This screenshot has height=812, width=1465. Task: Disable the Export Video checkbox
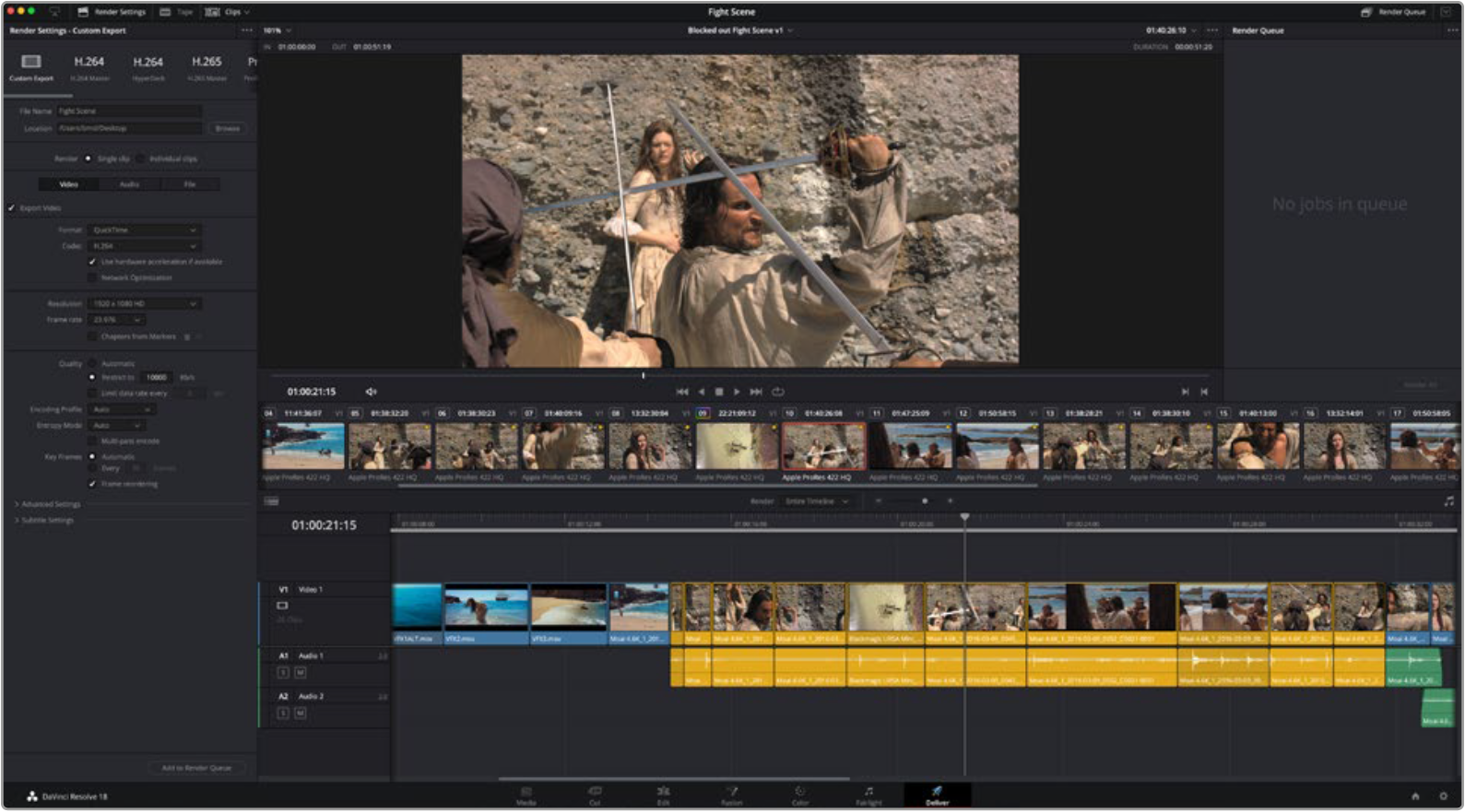coord(12,208)
